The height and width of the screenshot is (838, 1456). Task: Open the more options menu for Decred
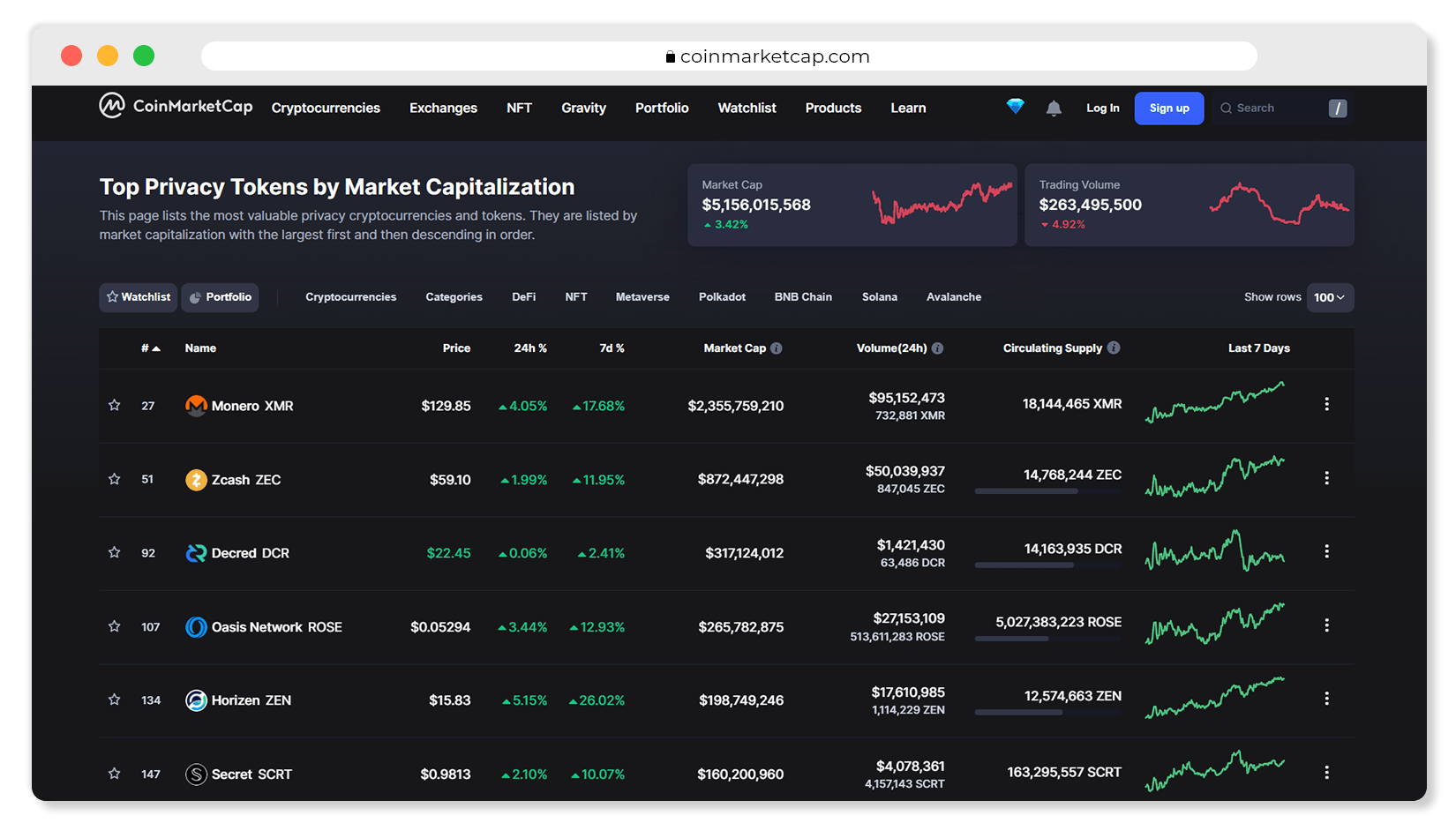click(x=1326, y=551)
